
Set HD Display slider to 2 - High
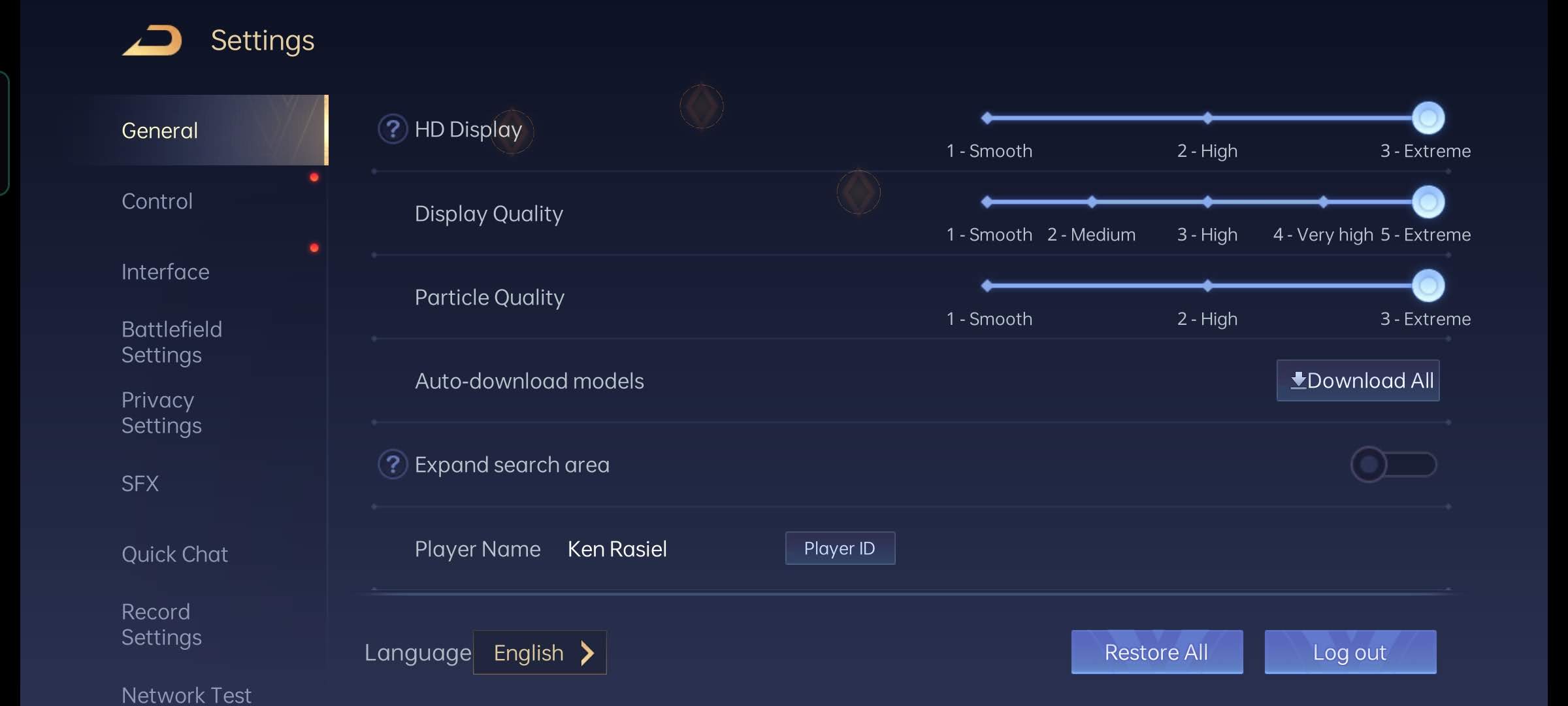pos(1207,118)
